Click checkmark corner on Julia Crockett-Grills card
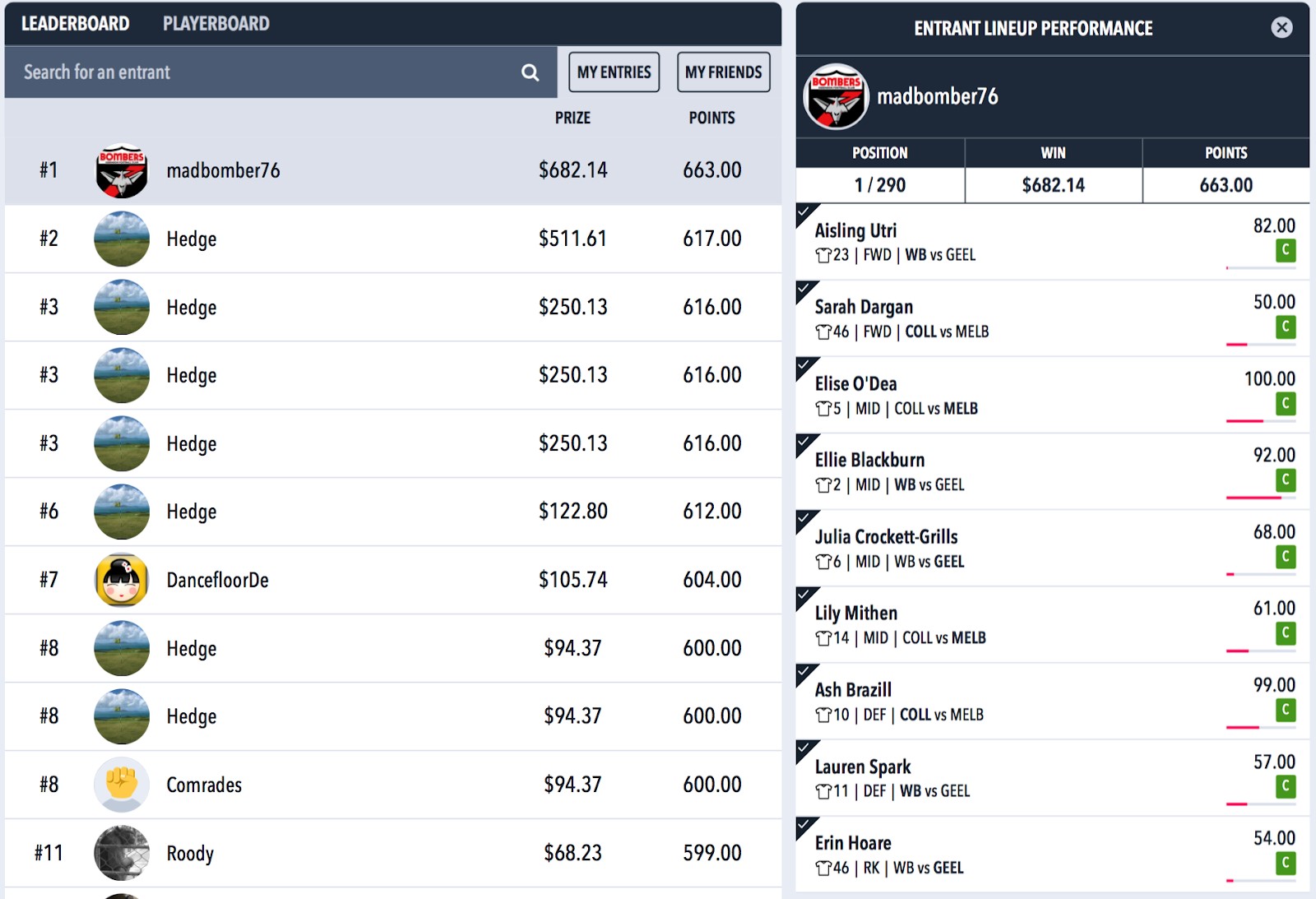 click(805, 520)
